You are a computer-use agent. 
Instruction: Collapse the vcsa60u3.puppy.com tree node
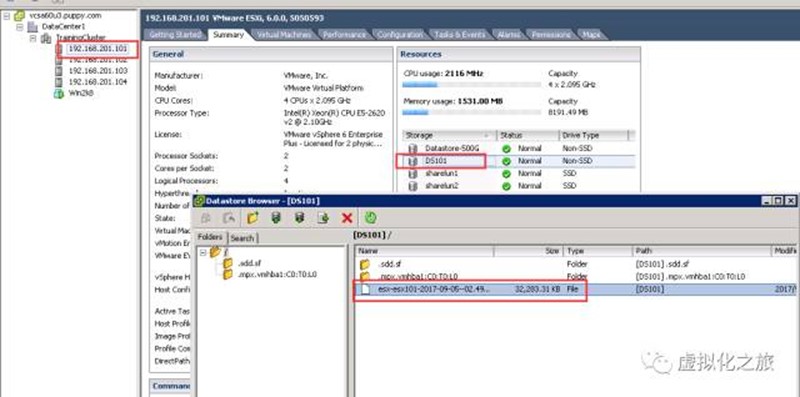coord(7,16)
